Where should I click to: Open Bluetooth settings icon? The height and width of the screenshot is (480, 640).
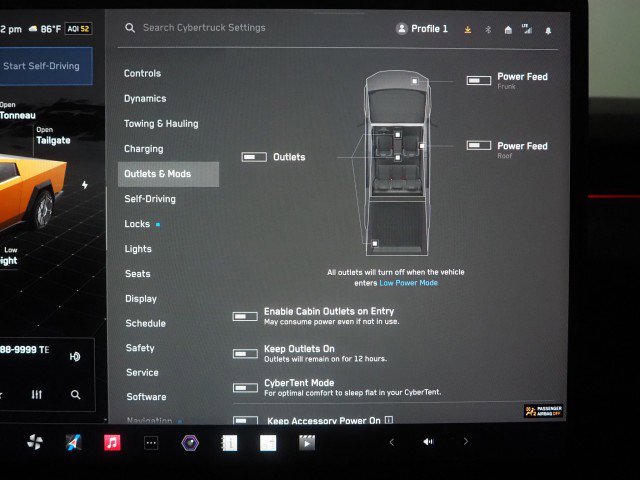click(x=488, y=29)
